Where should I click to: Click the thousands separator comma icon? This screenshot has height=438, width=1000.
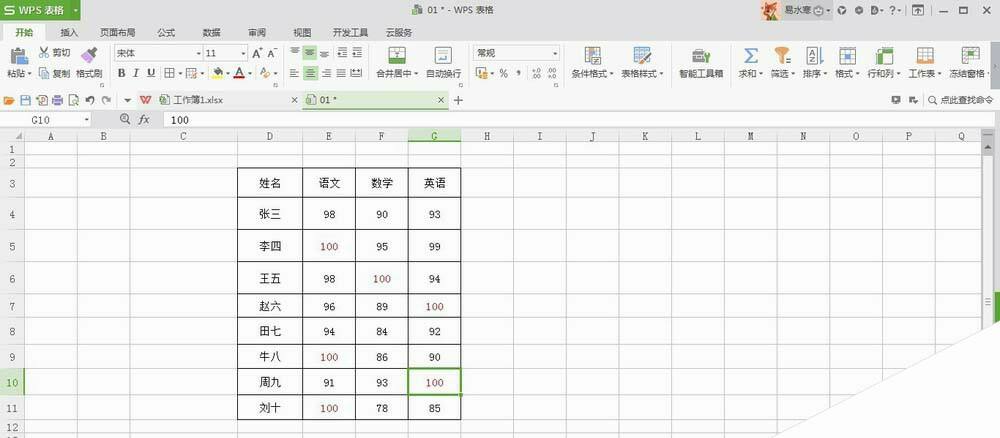(x=518, y=73)
